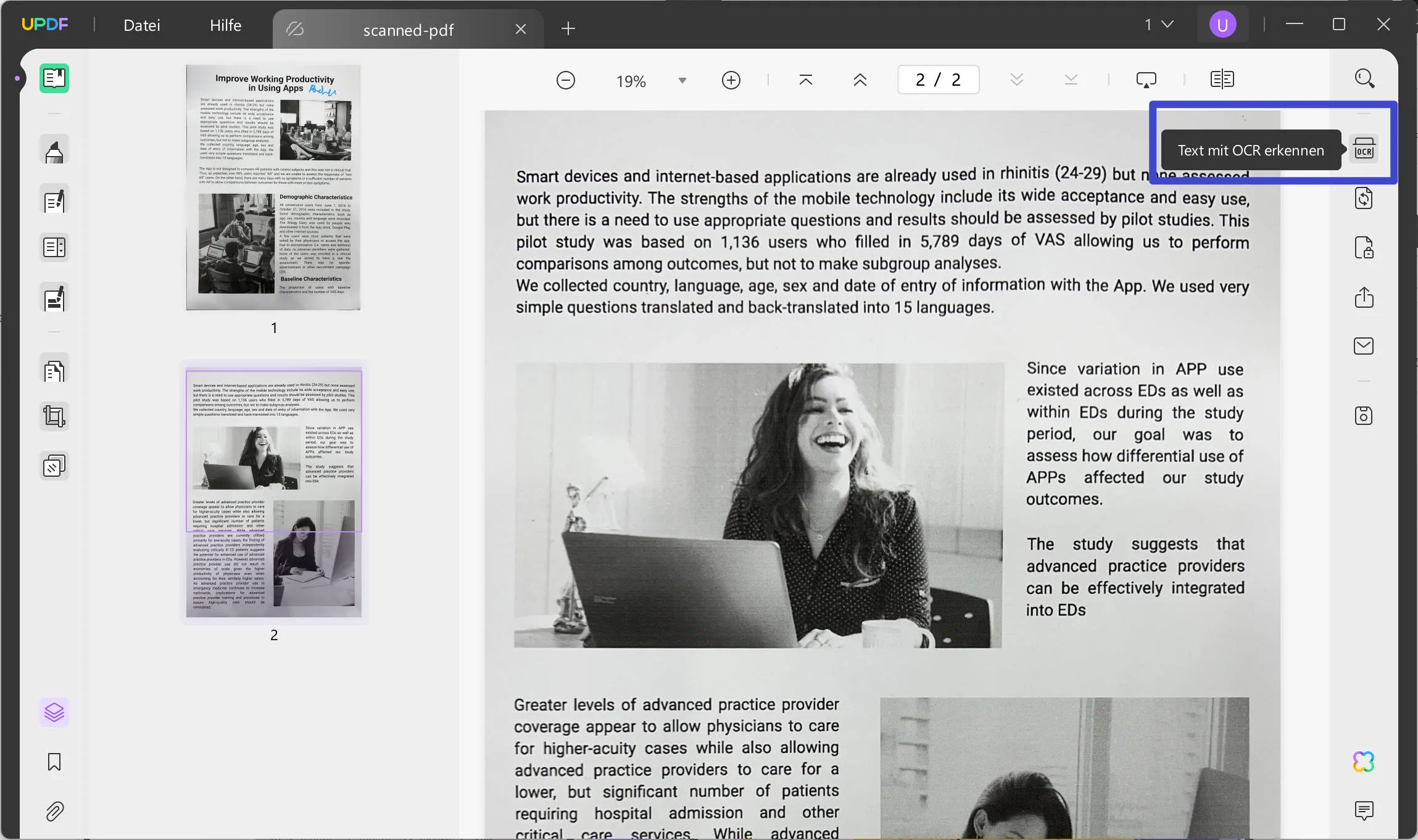Create a new tab with the plus button
The width and height of the screenshot is (1418, 840).
566,28
